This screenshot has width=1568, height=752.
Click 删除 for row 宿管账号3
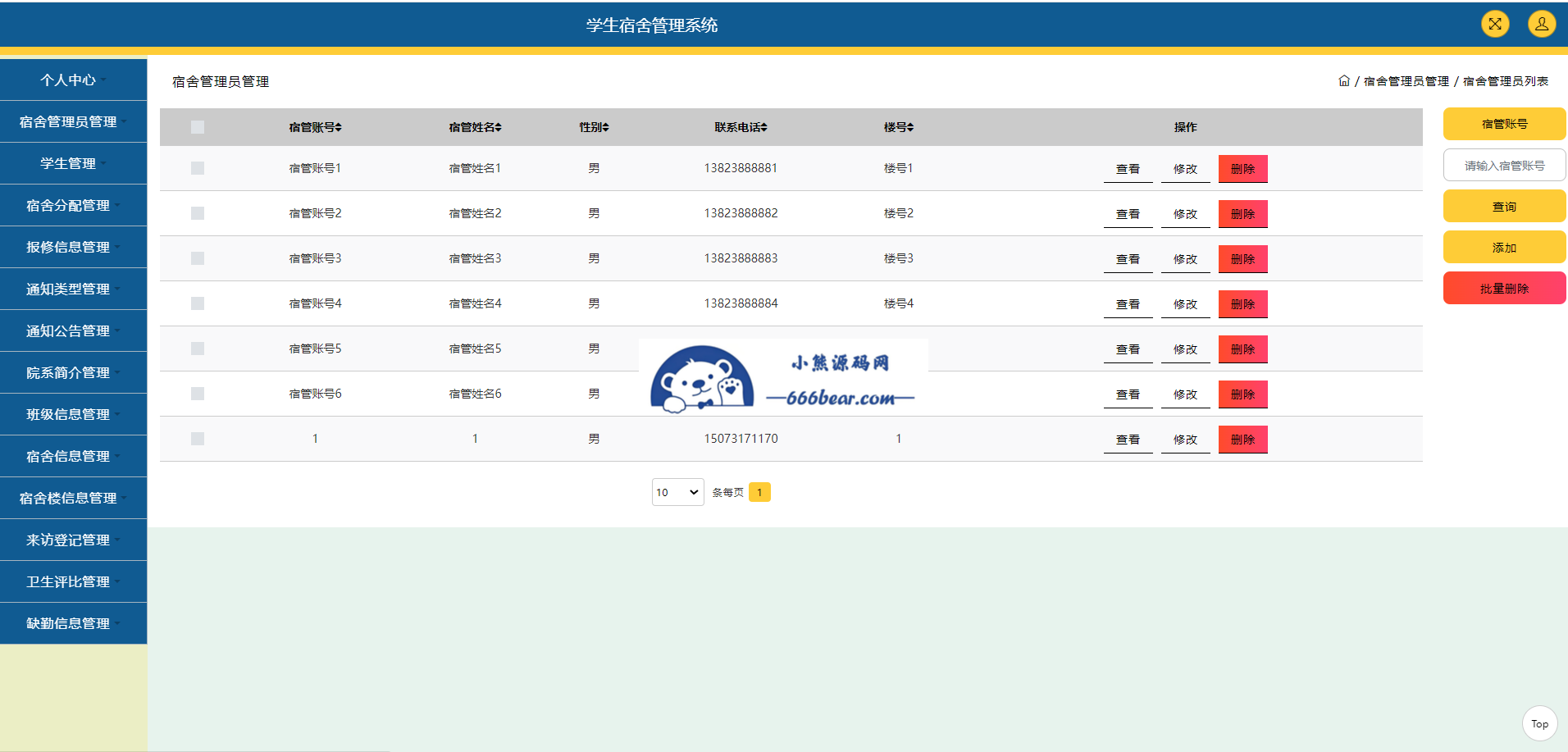click(1242, 259)
